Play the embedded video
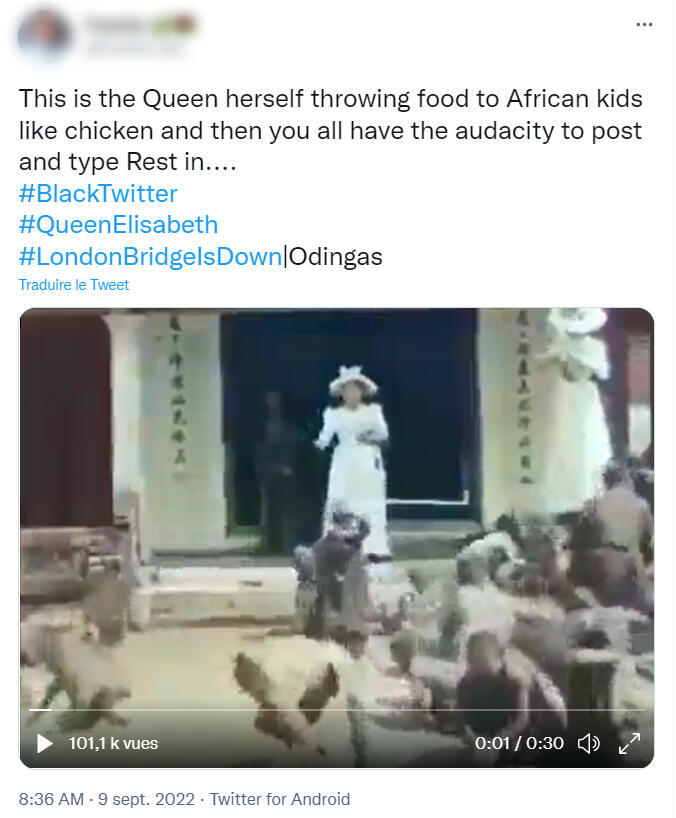 [44, 743]
